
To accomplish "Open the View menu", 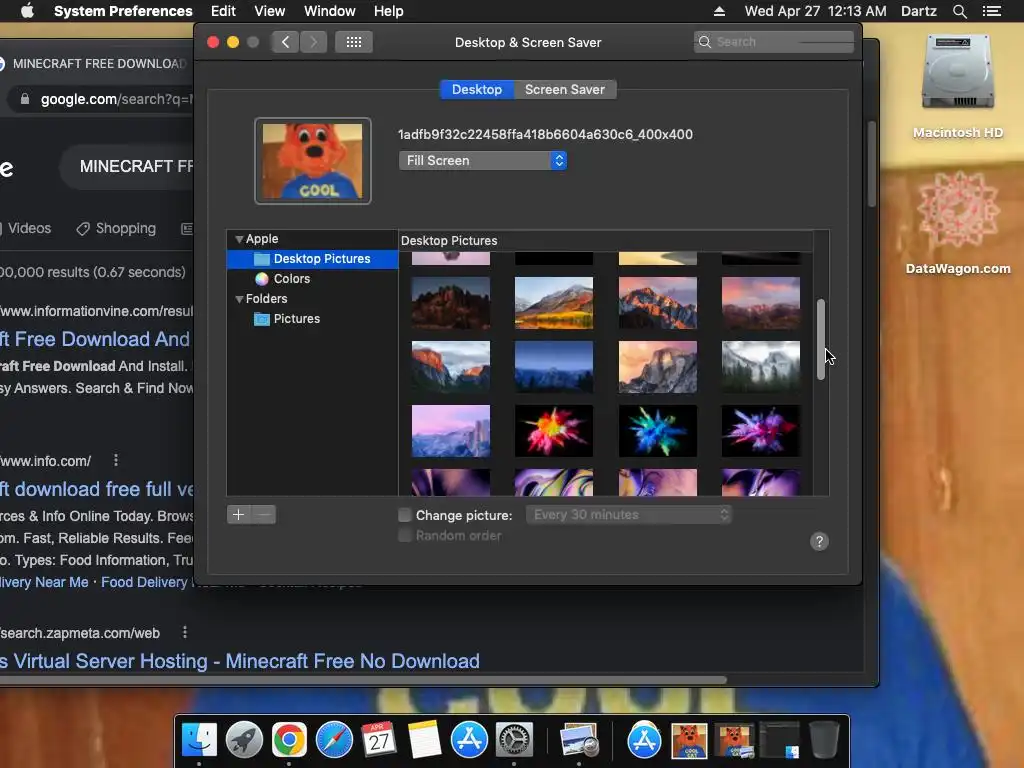I will (x=269, y=11).
